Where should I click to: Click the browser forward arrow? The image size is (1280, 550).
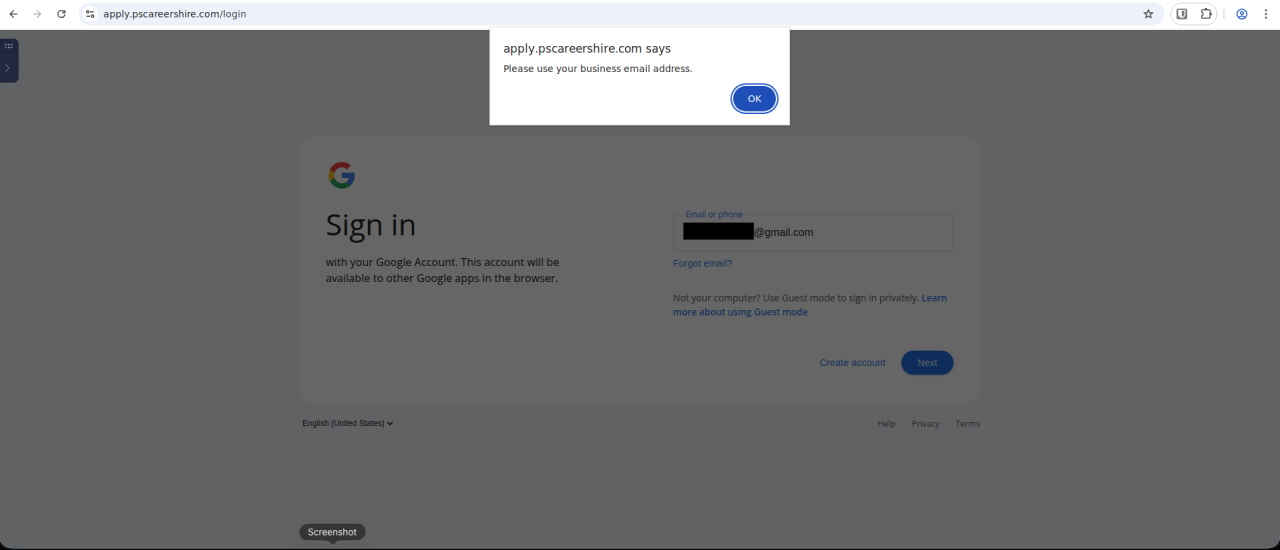pyautogui.click(x=37, y=14)
